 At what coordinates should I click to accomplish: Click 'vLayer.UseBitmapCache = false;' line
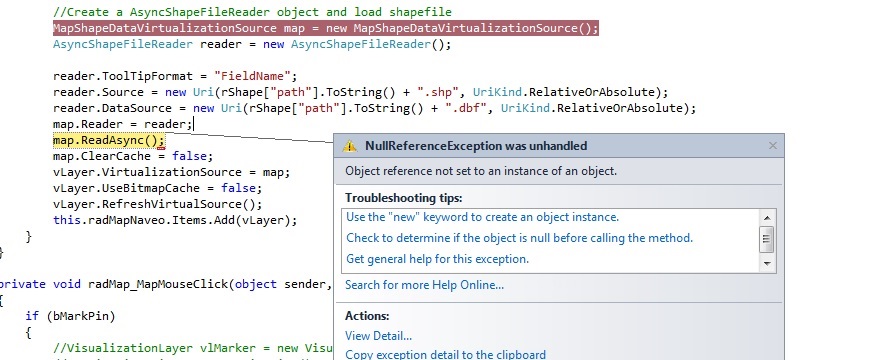pyautogui.click(x=158, y=188)
